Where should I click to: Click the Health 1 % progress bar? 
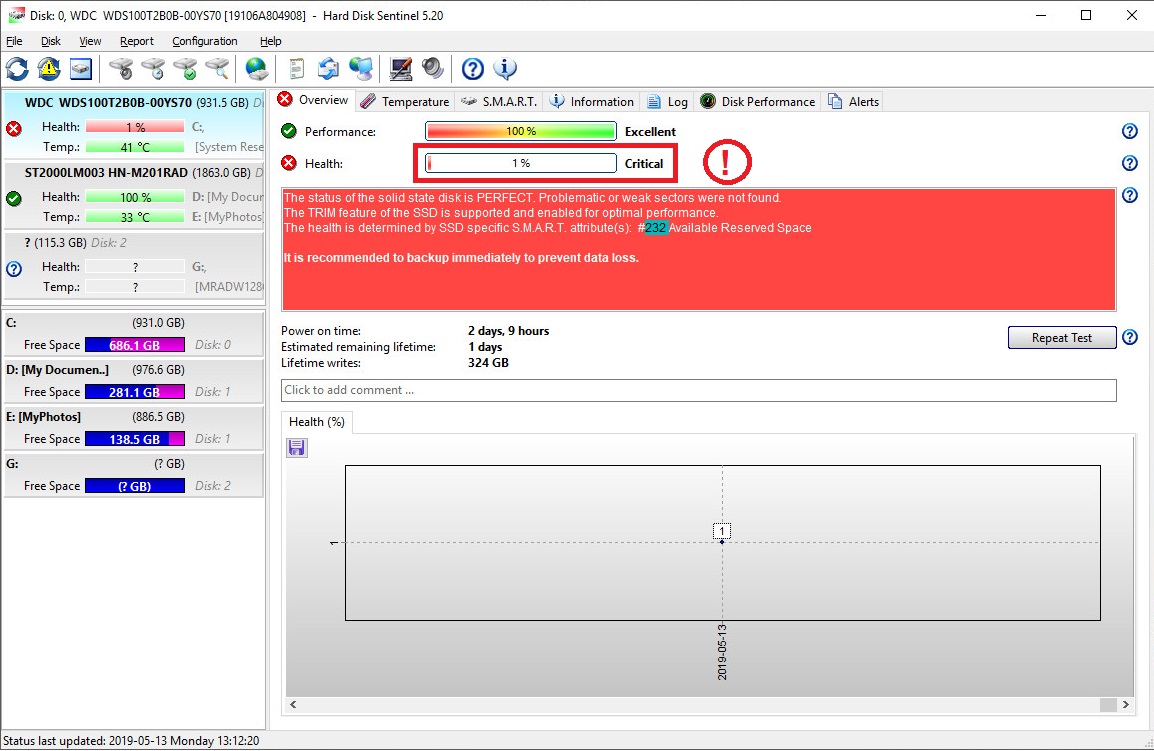[x=520, y=163]
